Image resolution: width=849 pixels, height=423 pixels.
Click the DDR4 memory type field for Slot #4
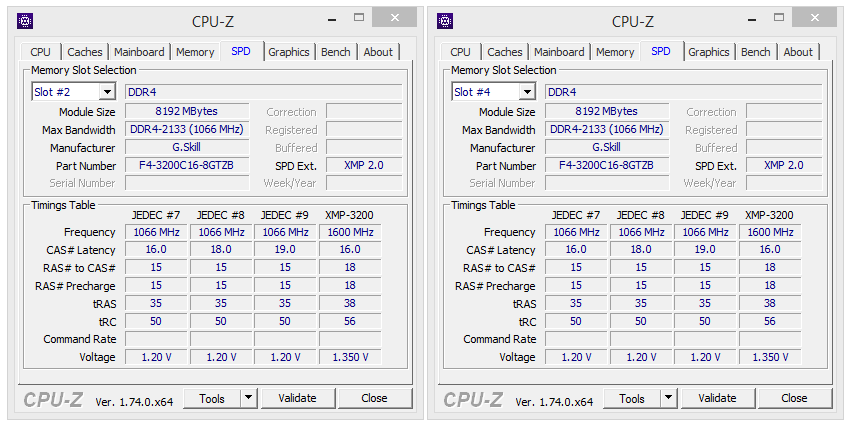pyautogui.click(x=684, y=92)
